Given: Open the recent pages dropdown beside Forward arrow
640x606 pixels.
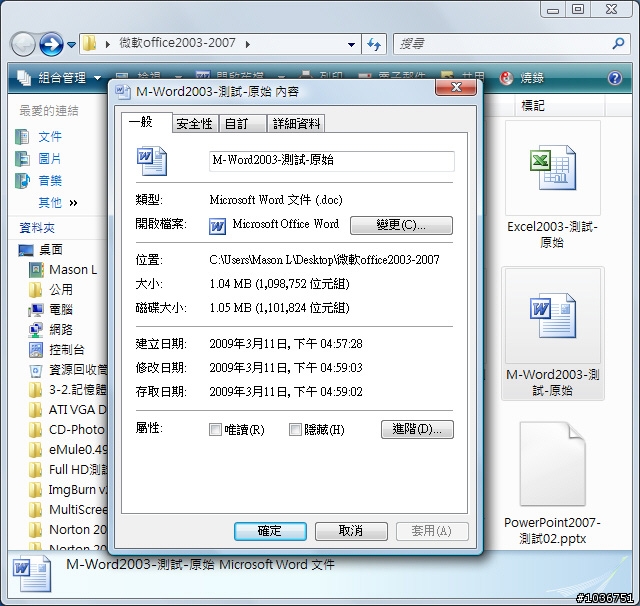Looking at the screenshot, I should click(71, 44).
